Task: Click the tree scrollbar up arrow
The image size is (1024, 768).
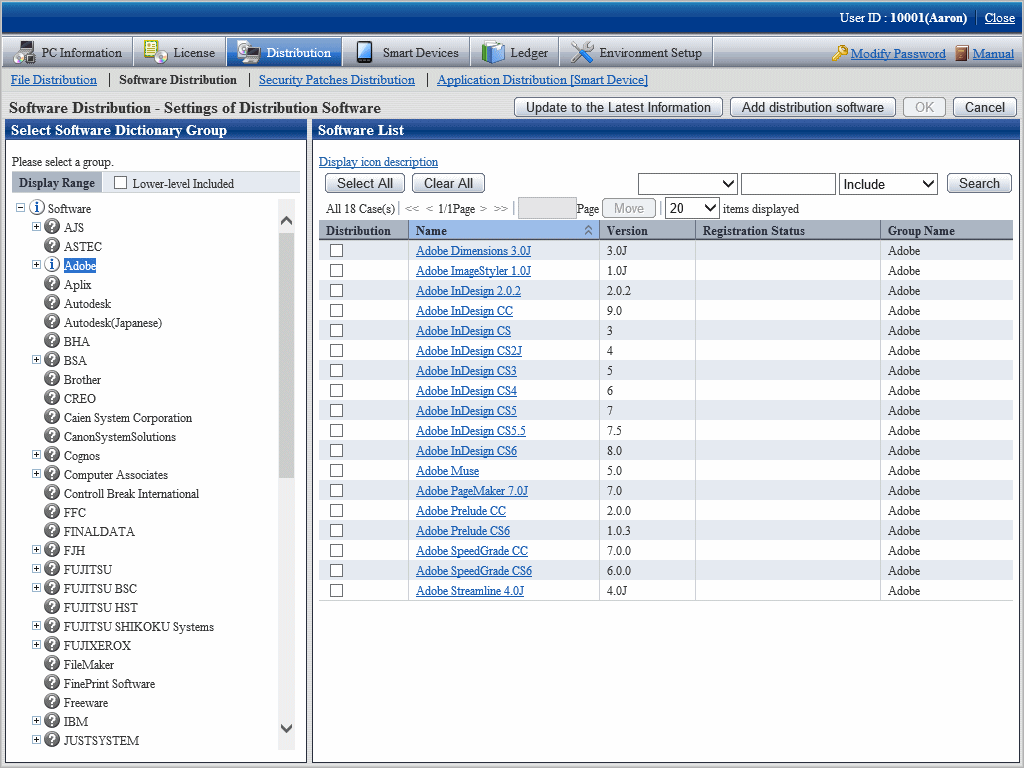Action: pyautogui.click(x=286, y=221)
